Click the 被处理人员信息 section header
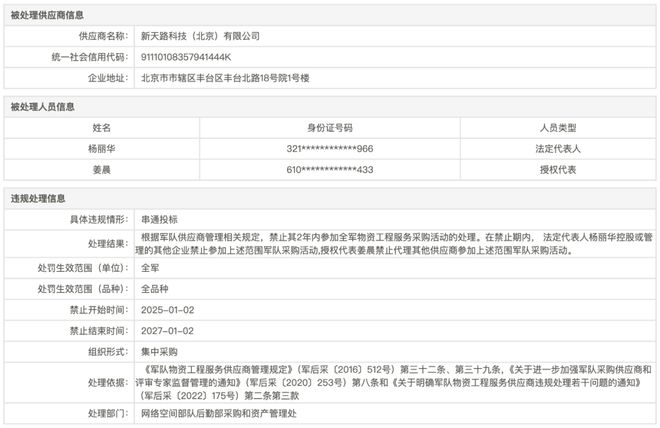This screenshot has height=428, width=660. [x=43, y=107]
